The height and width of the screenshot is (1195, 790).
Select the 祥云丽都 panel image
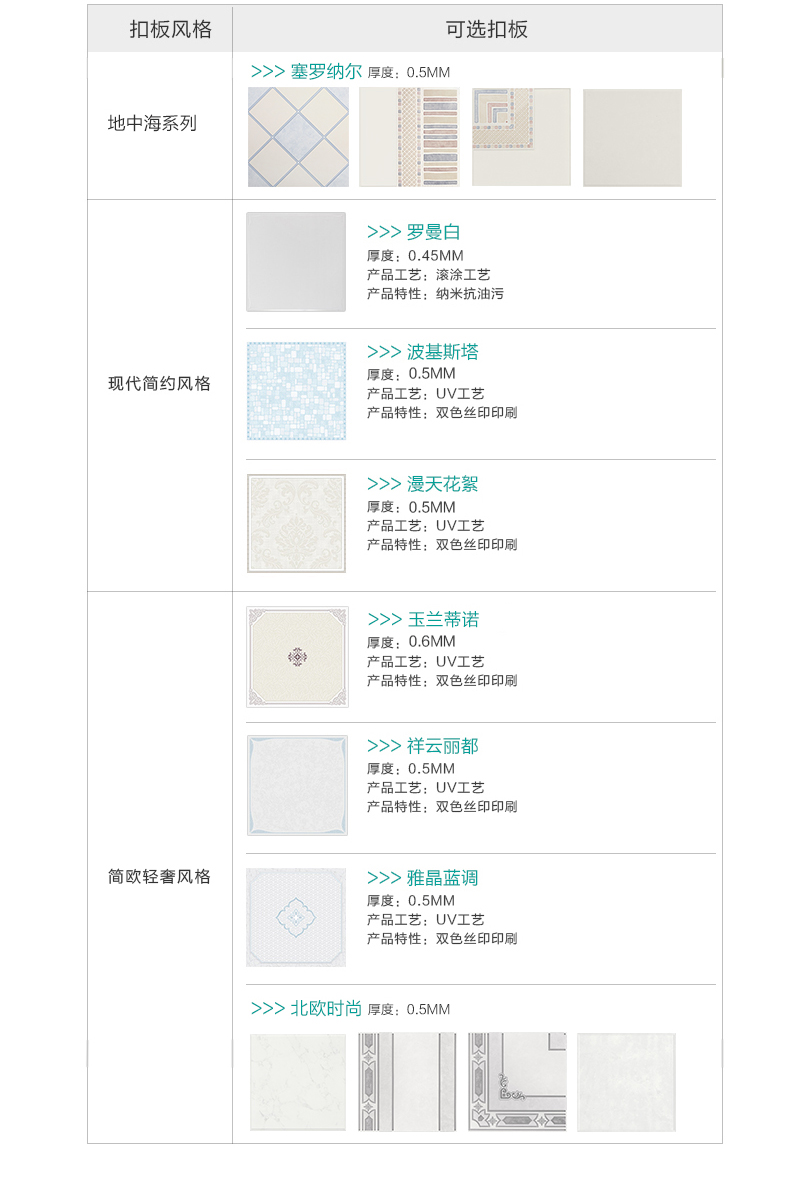[297, 785]
